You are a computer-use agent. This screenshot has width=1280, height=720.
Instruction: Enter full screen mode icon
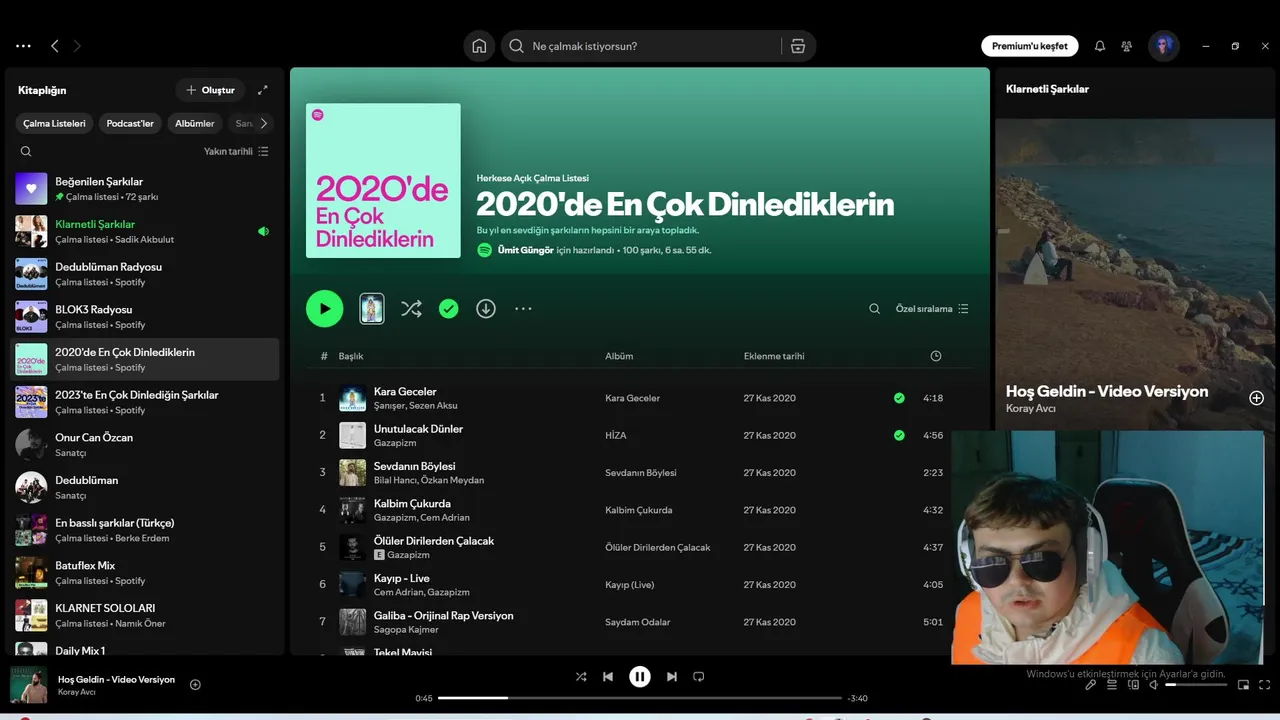coord(1264,685)
